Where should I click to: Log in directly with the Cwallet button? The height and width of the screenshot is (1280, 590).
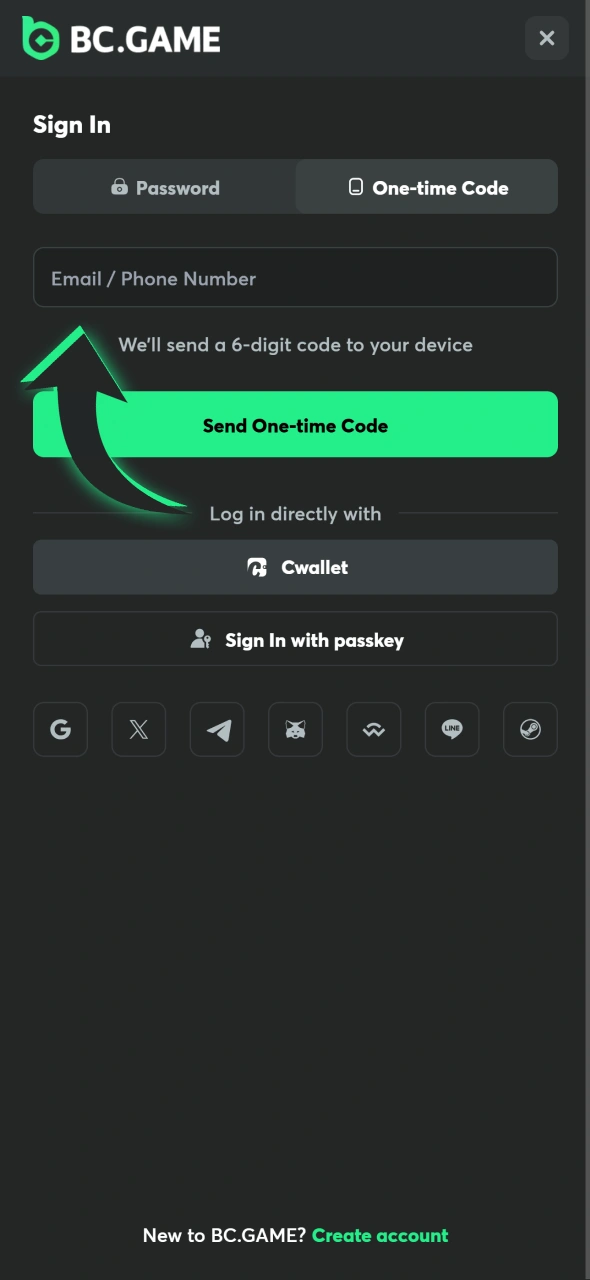point(295,567)
